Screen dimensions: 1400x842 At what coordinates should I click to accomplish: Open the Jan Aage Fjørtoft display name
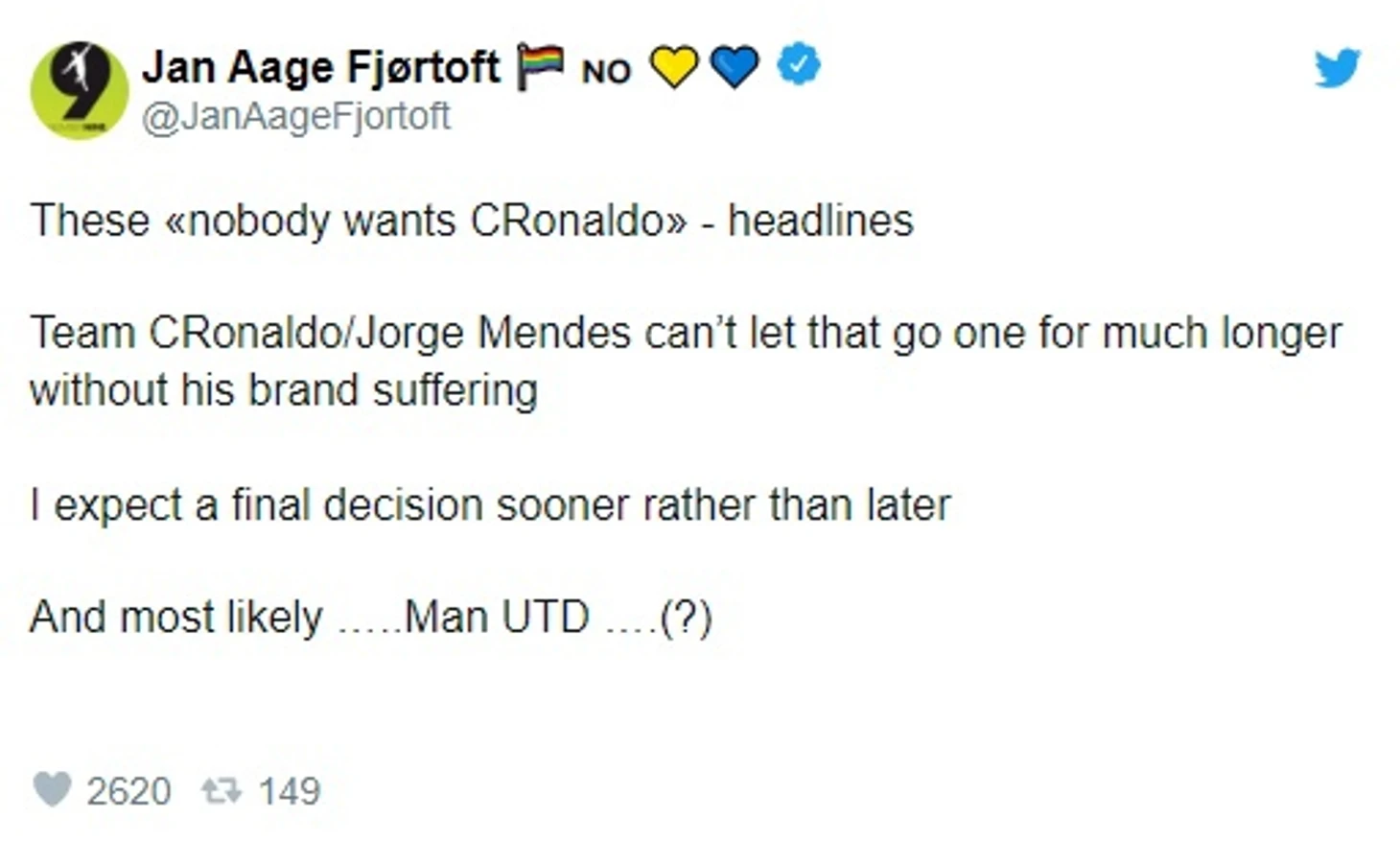pos(321,67)
